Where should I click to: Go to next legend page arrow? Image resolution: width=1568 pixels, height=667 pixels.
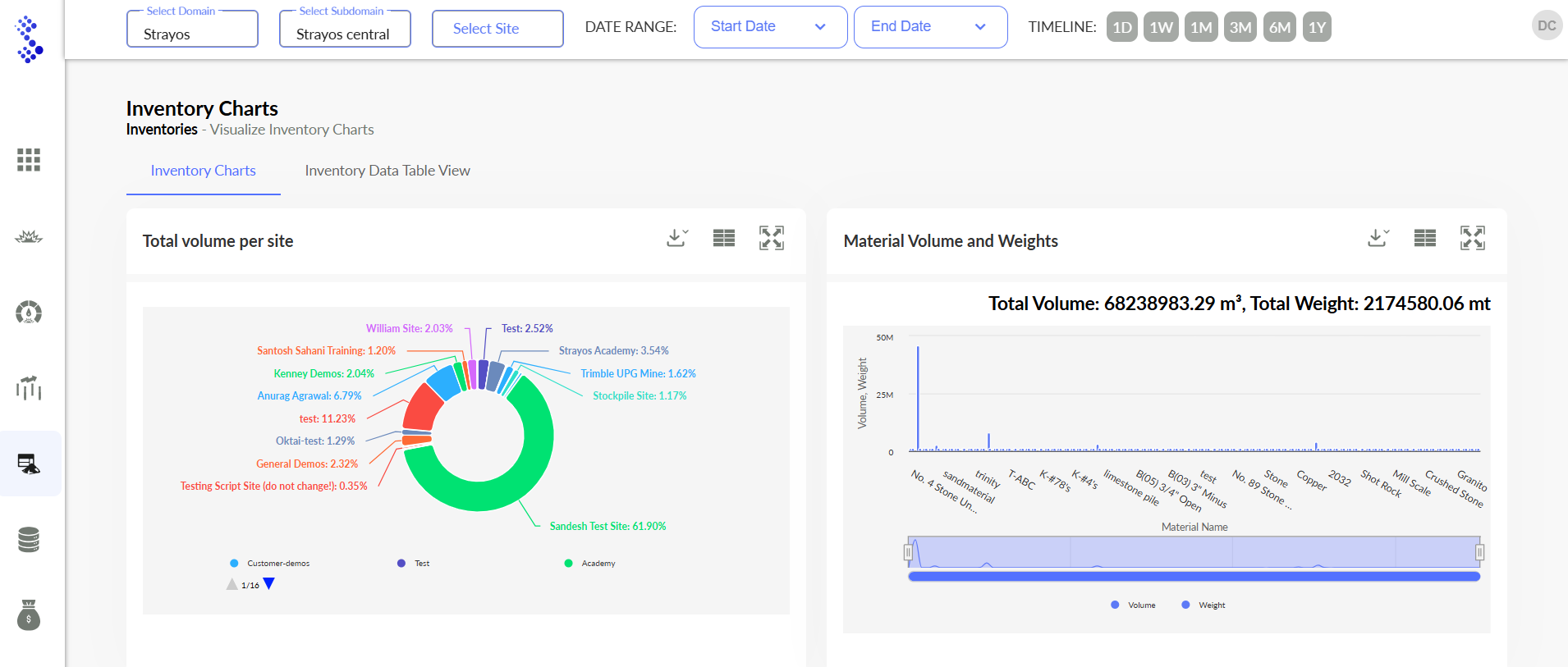tap(268, 584)
